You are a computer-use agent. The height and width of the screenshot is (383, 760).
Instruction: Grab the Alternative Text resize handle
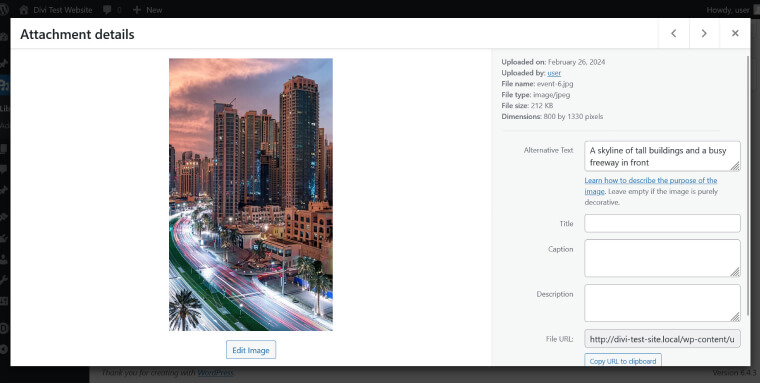pyautogui.click(x=735, y=166)
